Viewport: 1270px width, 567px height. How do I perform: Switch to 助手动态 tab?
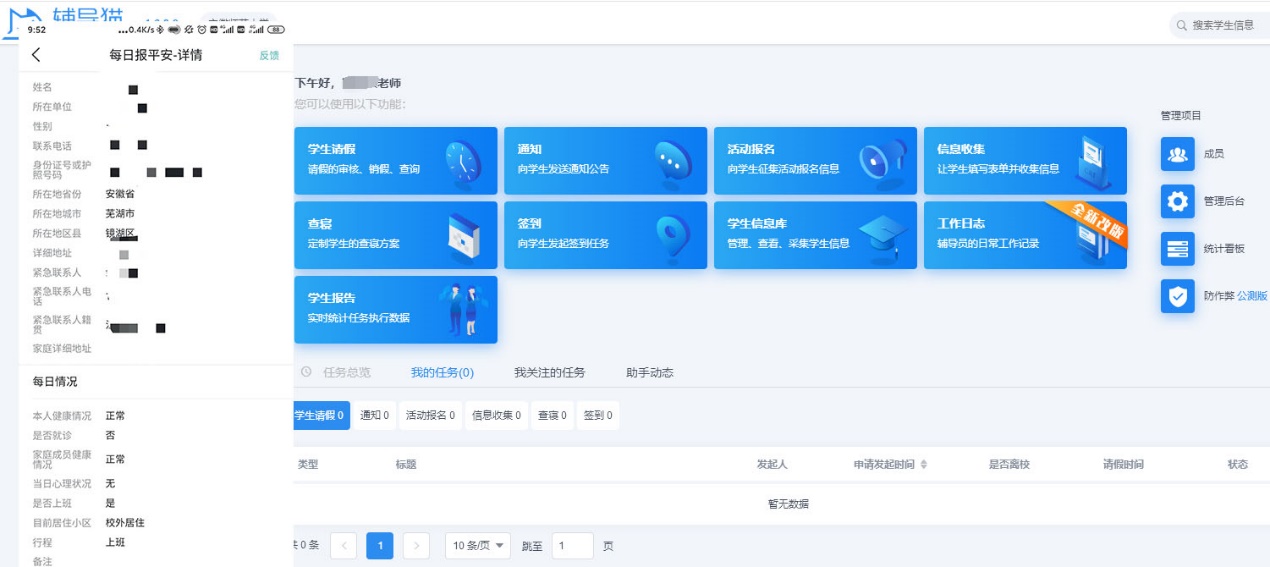click(x=649, y=373)
